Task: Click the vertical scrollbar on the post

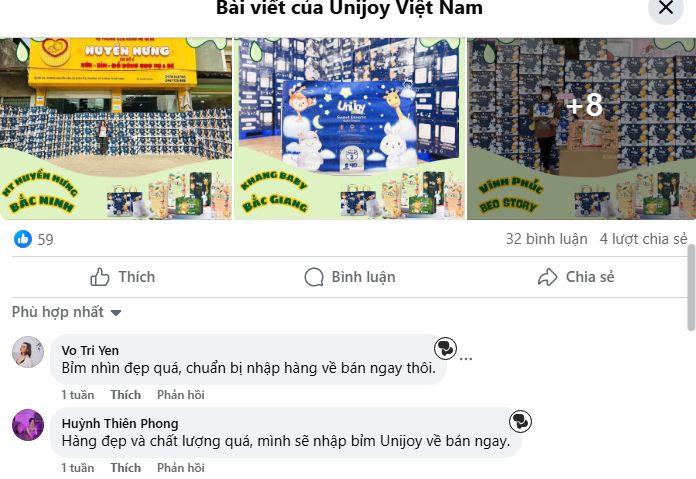Action: click(692, 288)
